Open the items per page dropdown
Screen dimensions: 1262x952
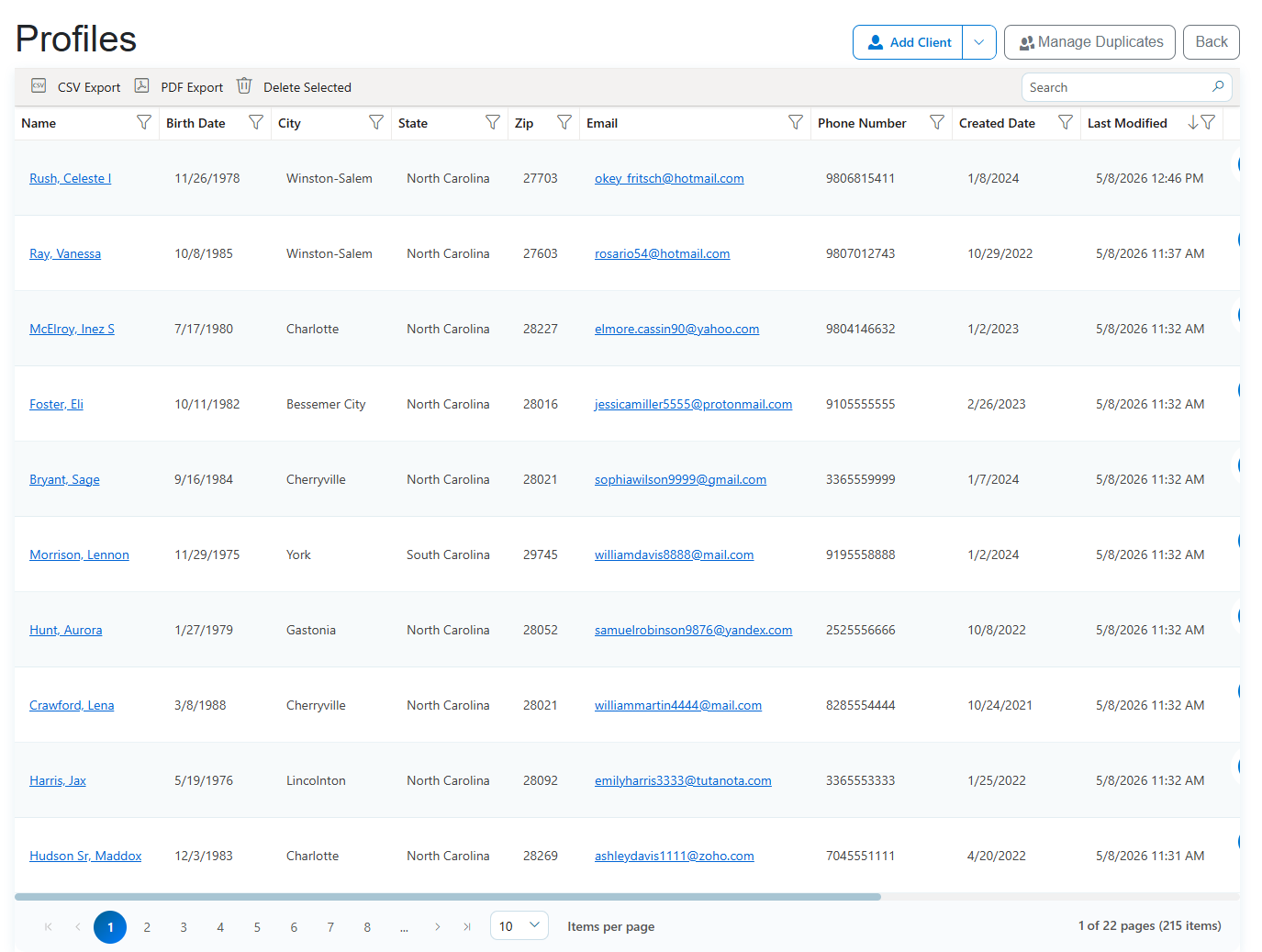point(519,925)
